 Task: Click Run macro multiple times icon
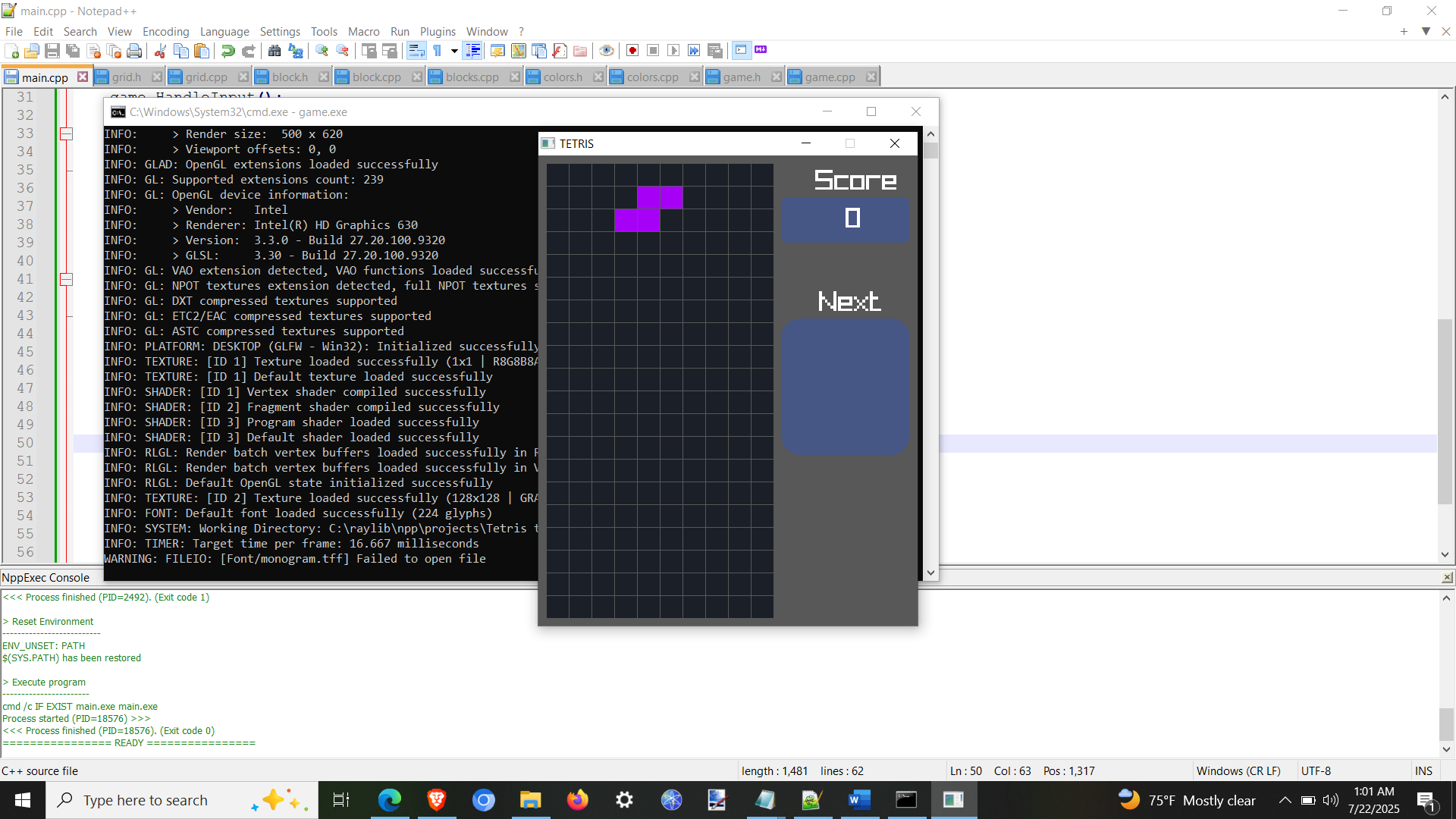pyautogui.click(x=694, y=51)
